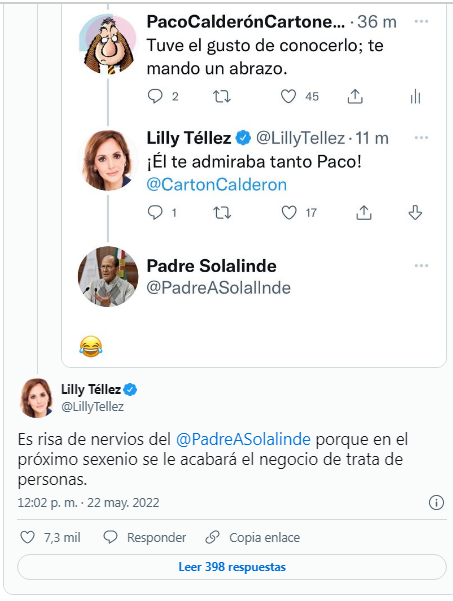Share Lilly Téllez's reply tweet
The image size is (453, 601).
point(364,212)
